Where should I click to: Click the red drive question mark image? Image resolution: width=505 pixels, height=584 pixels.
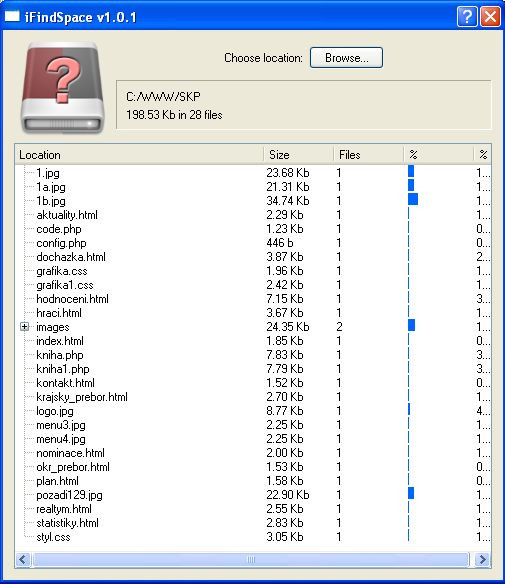(x=62, y=88)
